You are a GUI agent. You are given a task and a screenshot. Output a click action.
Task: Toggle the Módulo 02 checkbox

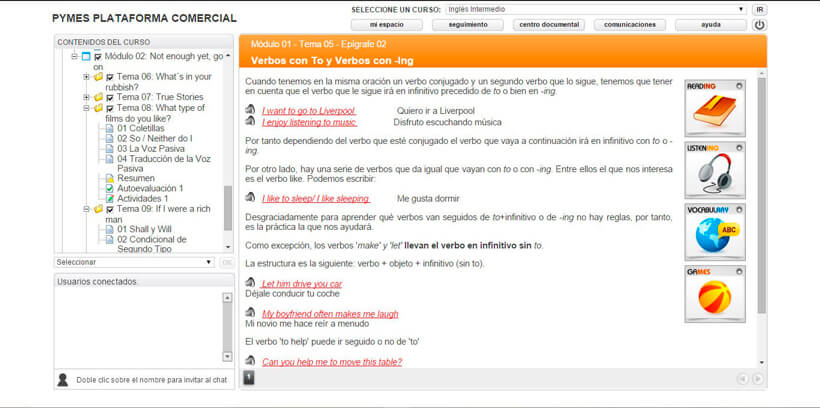point(98,56)
